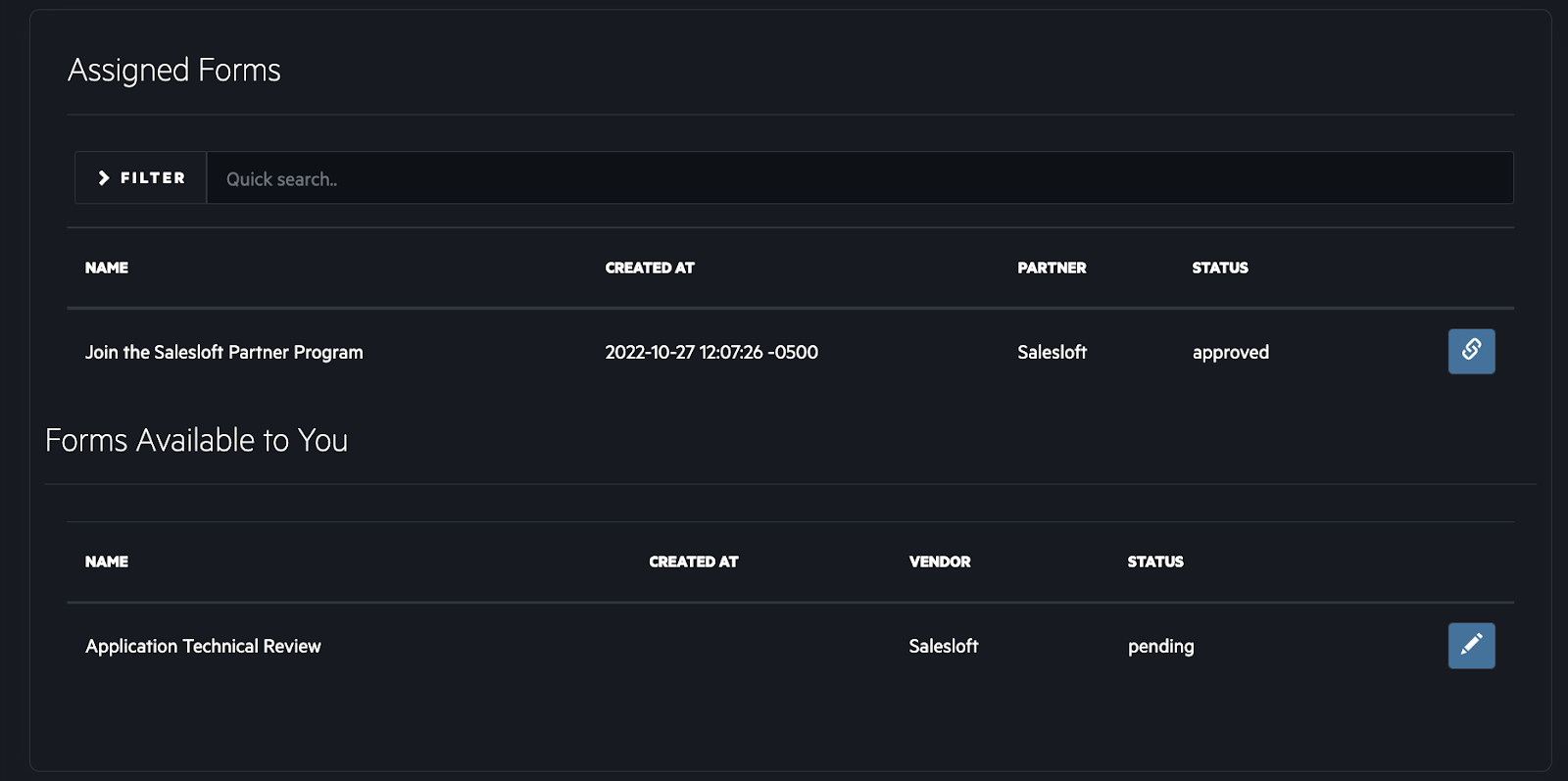Click Salesloft in the Vendor column

tap(943, 646)
